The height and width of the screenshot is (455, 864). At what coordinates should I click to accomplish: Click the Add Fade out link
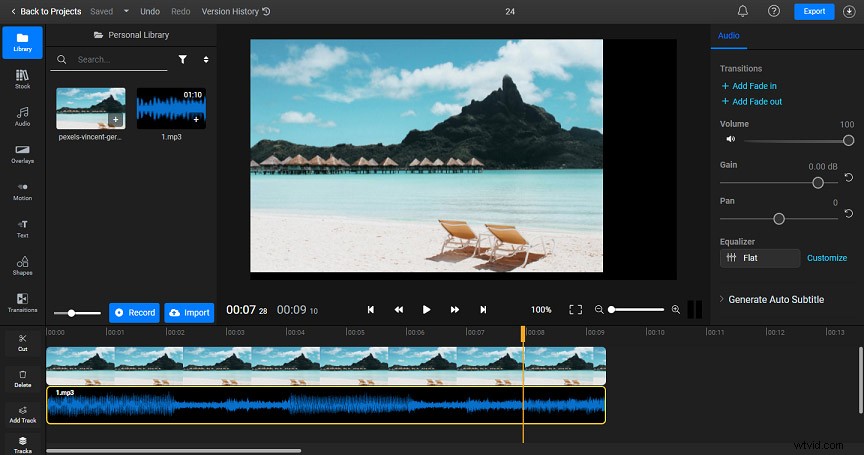click(x=752, y=101)
